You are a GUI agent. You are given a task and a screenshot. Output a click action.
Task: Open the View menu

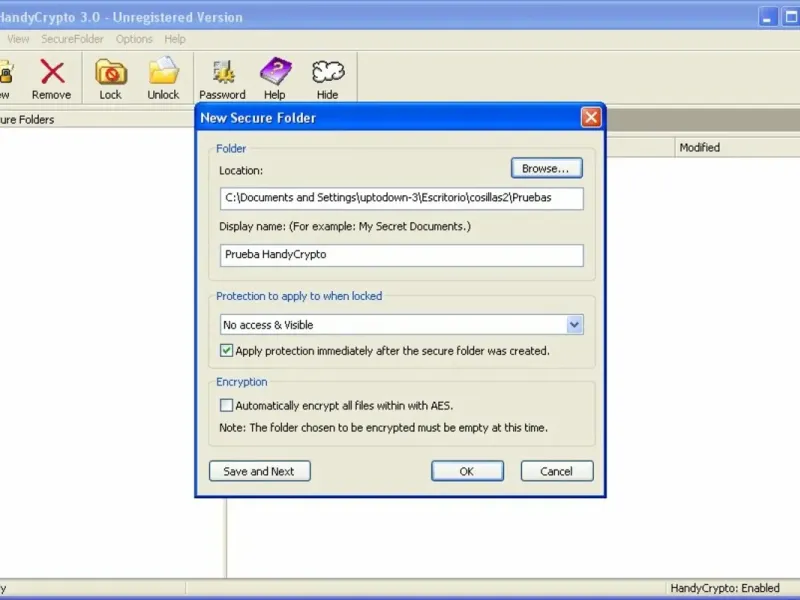18,39
